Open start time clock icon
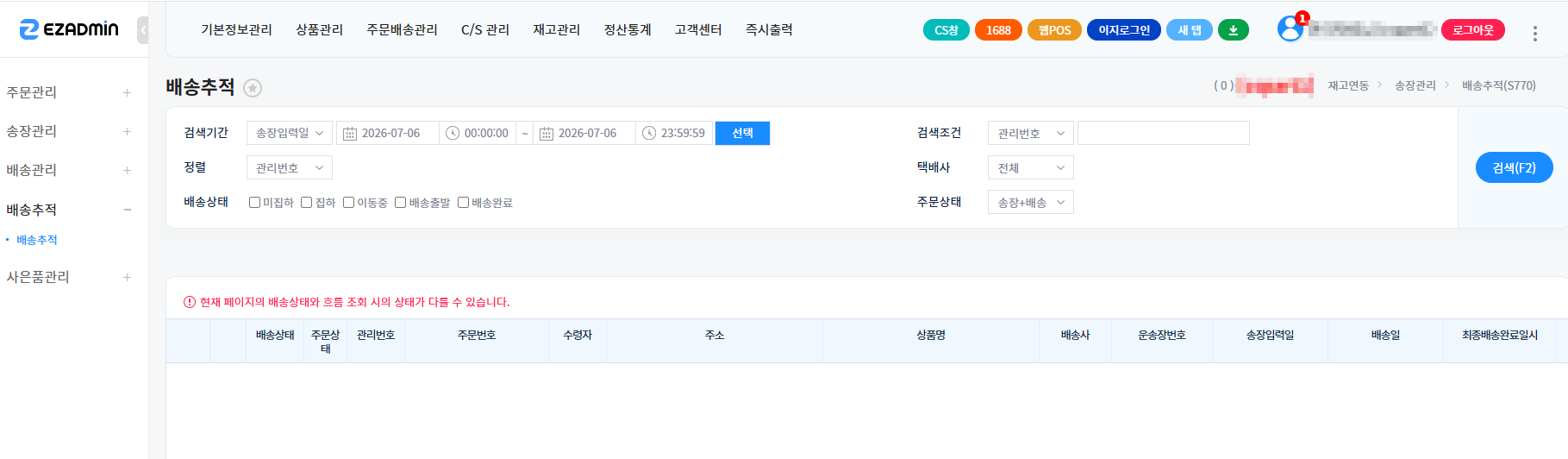1568x459 pixels. 453,133
